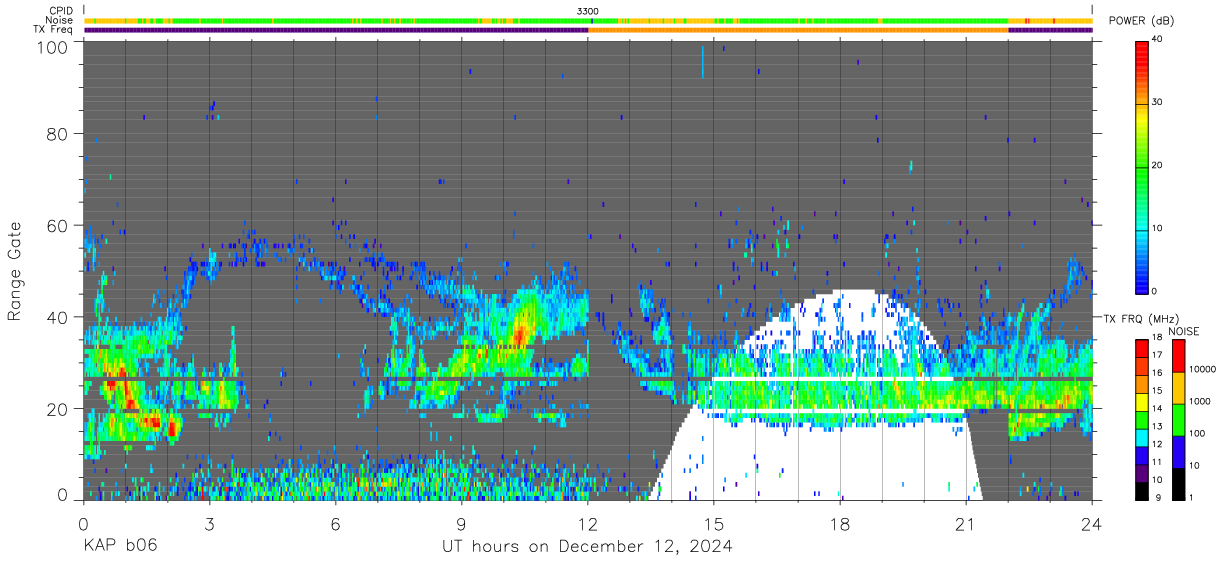1228x567 pixels.
Task: Click the POWER (dB) colorbar title
Action: coord(1142,20)
